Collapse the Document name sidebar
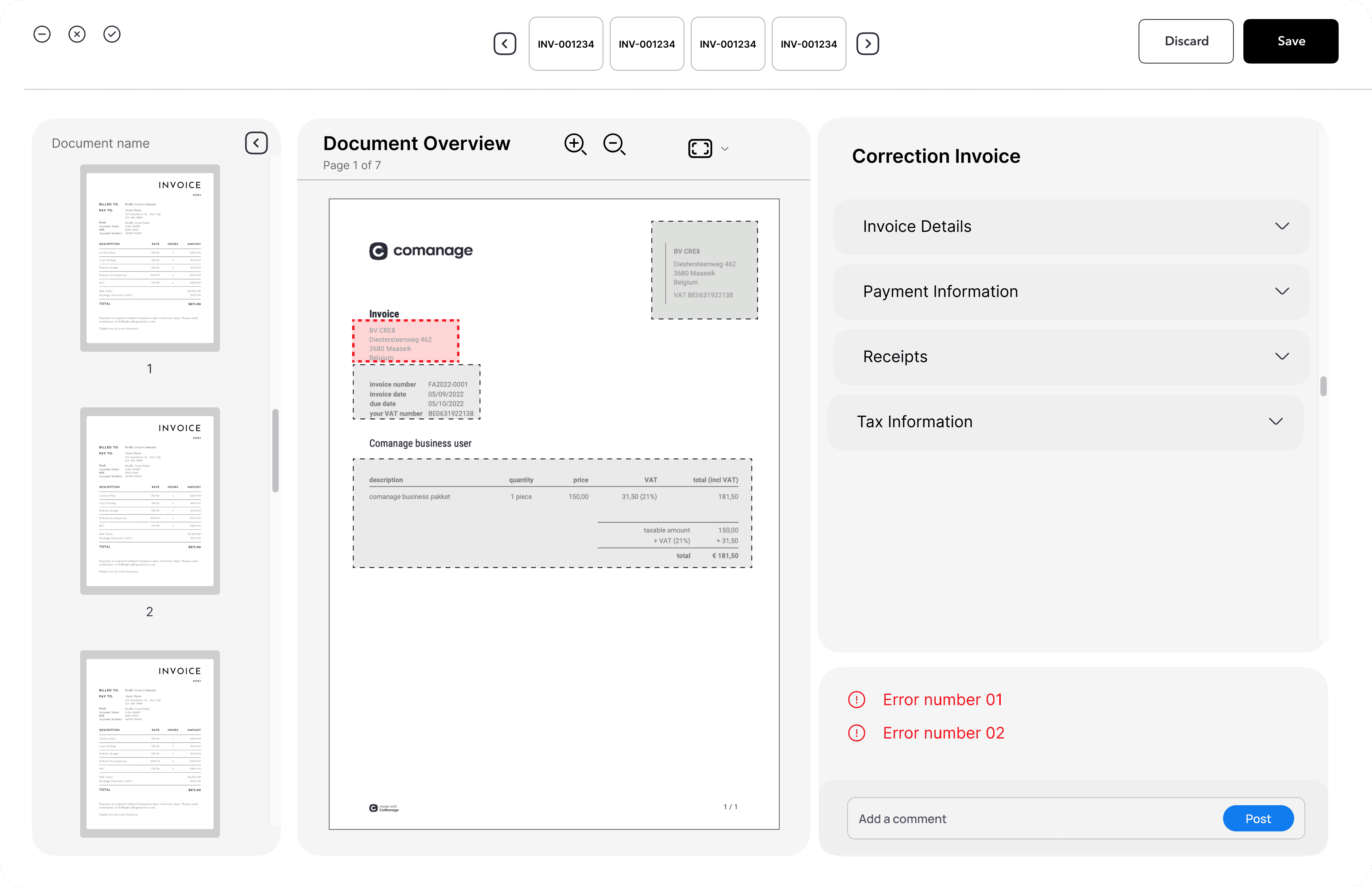Image resolution: width=1372 pixels, height=887 pixels. (x=256, y=143)
